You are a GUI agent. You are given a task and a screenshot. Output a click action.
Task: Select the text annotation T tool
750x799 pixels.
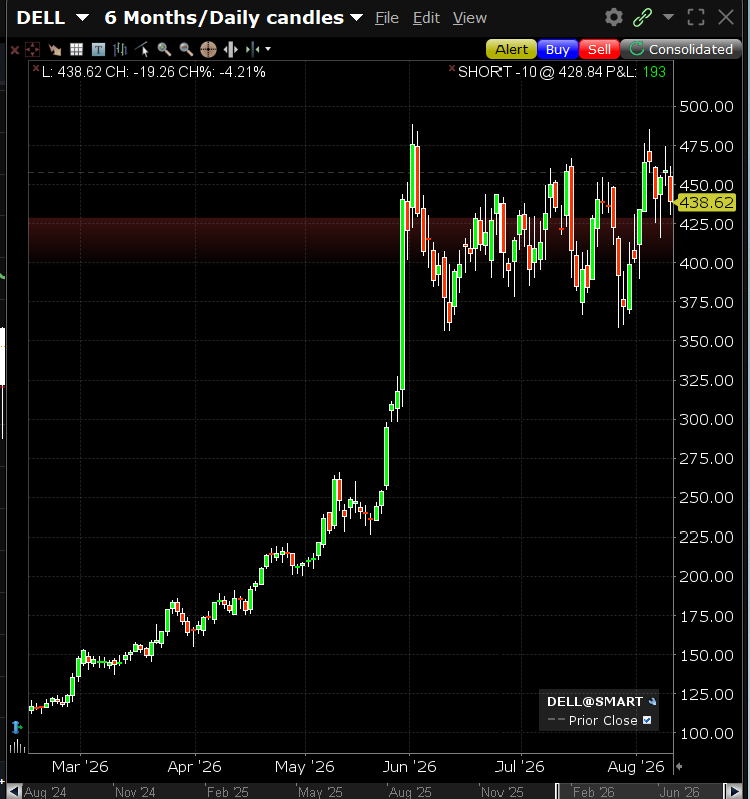[x=98, y=49]
